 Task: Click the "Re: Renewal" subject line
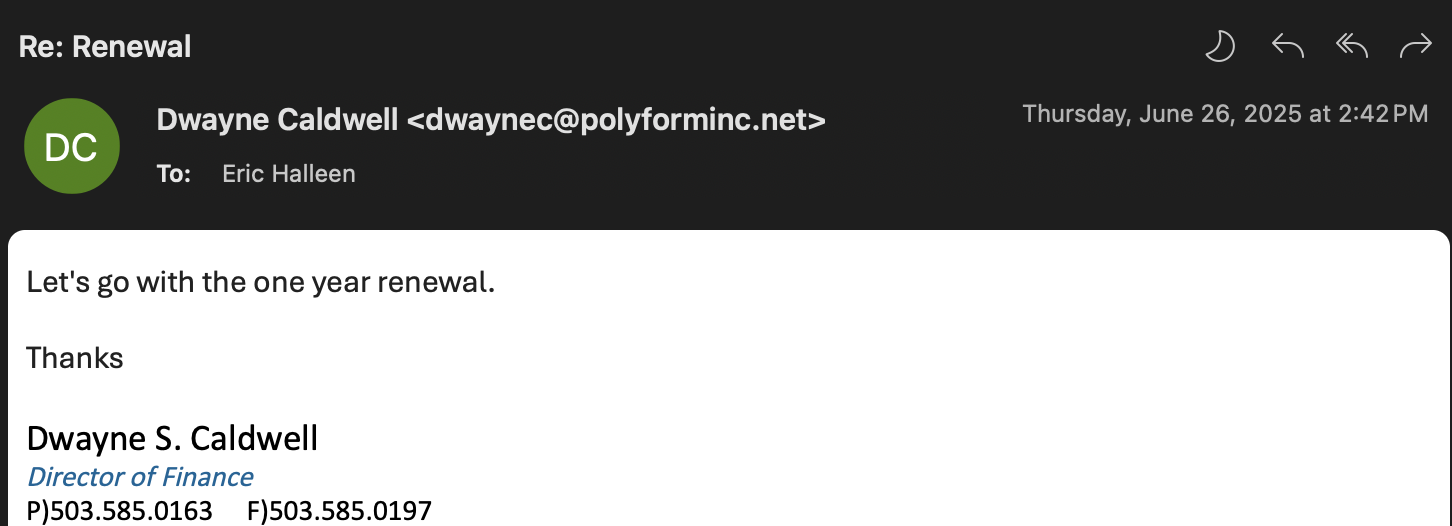click(x=105, y=46)
